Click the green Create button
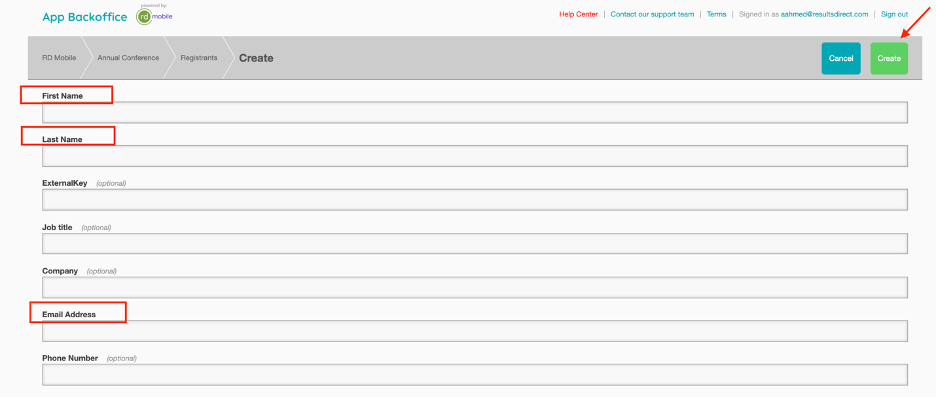 pyautogui.click(x=889, y=58)
